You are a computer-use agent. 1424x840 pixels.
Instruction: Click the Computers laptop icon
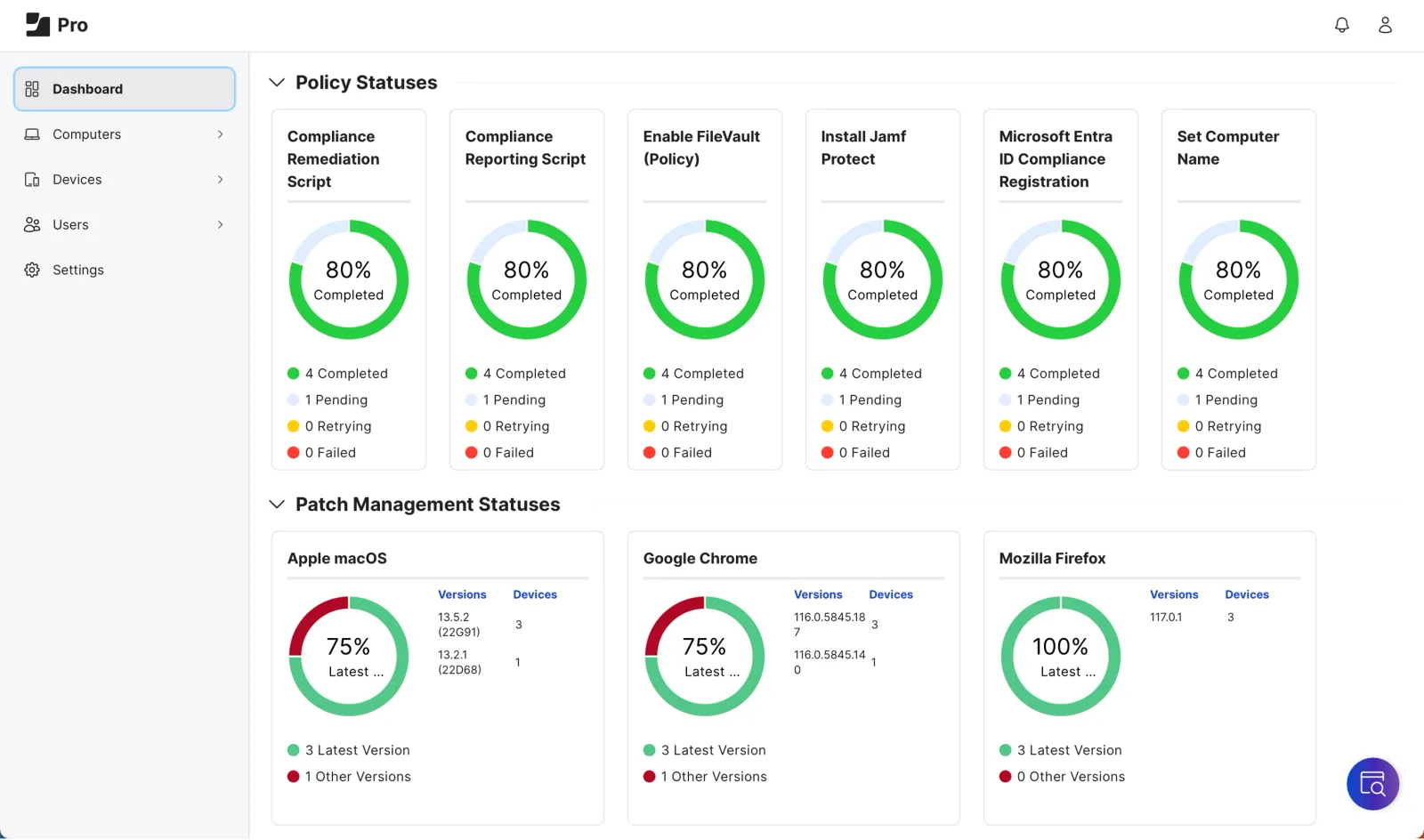(32, 134)
